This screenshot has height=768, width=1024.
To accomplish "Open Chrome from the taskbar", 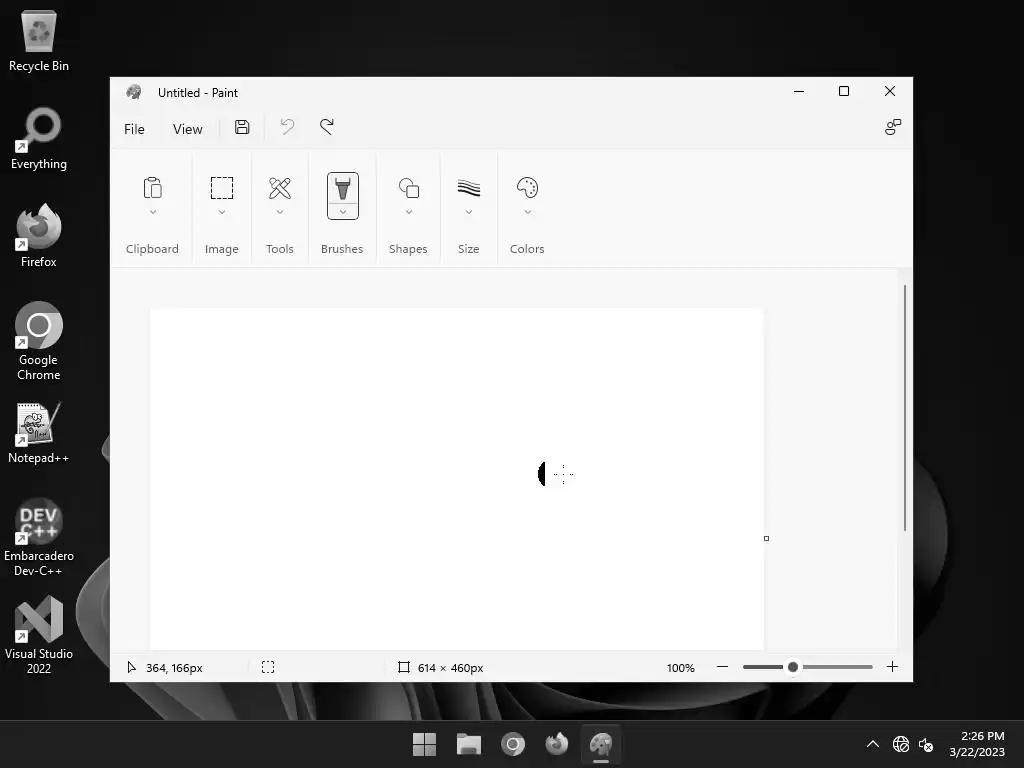I will [x=513, y=744].
